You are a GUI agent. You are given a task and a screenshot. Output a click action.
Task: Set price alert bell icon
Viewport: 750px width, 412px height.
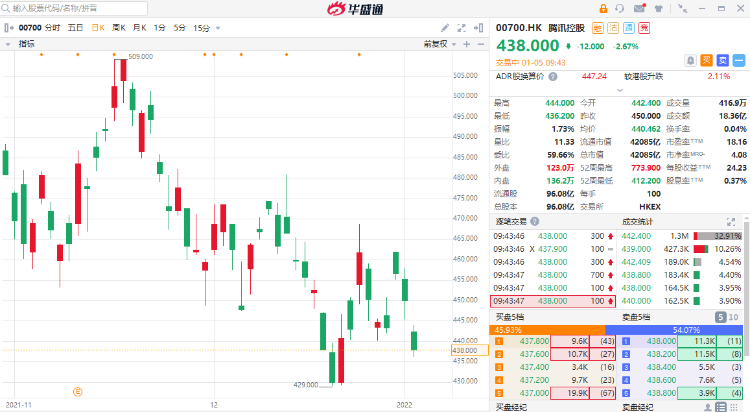click(691, 61)
